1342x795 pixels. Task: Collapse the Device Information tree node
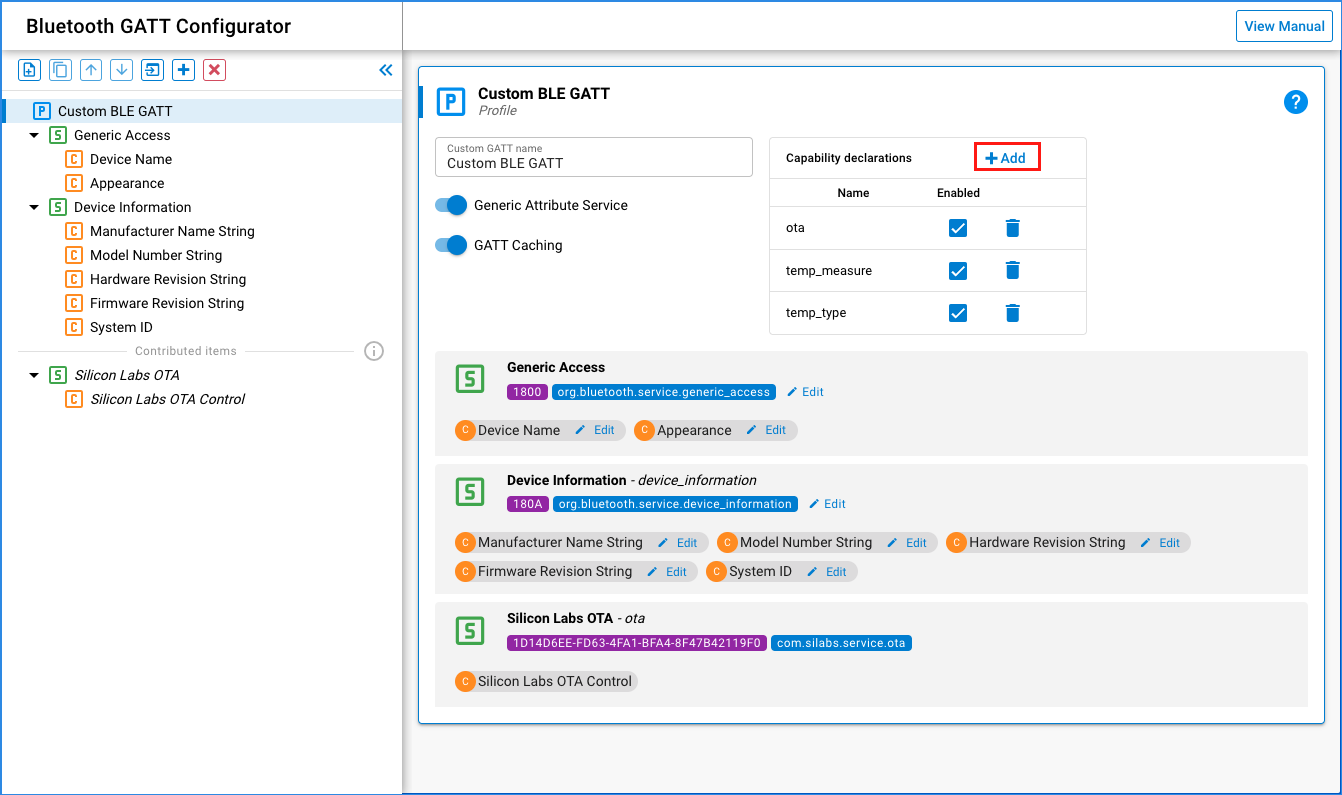pos(34,207)
